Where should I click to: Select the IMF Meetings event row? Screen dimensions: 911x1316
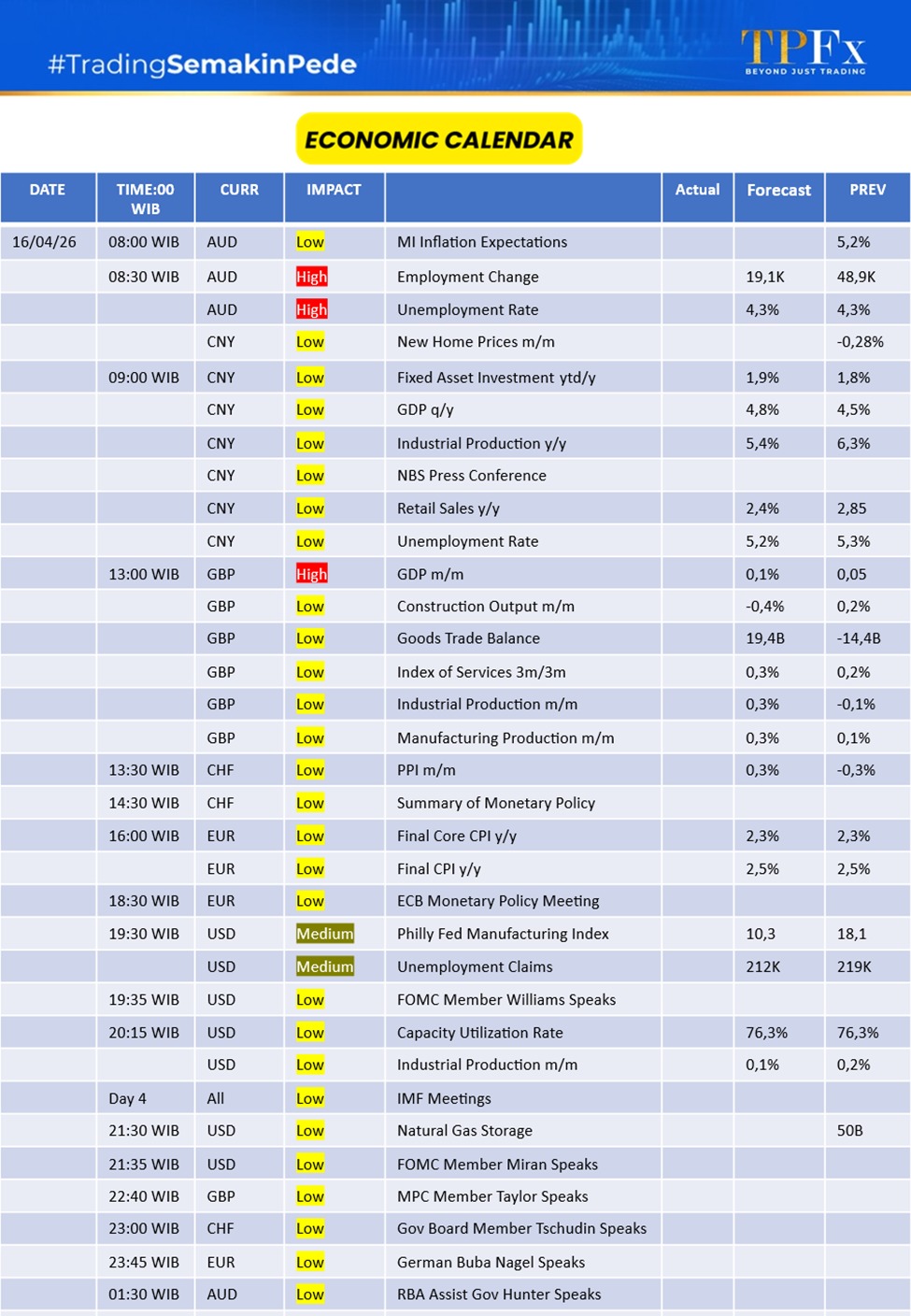click(x=444, y=1098)
